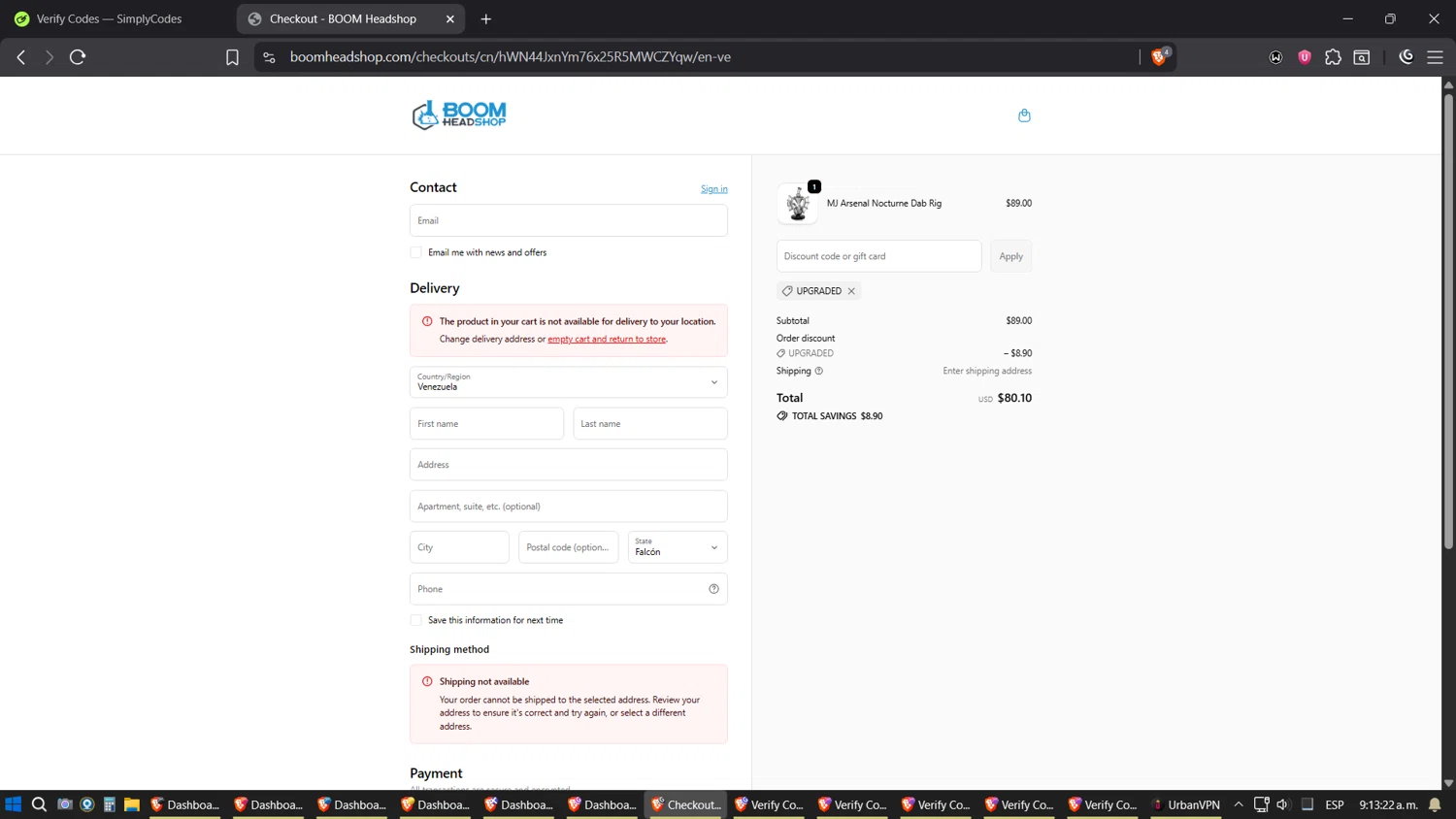The width and height of the screenshot is (1456, 819).
Task: Click the Apartment, suite field
Action: coord(569,507)
